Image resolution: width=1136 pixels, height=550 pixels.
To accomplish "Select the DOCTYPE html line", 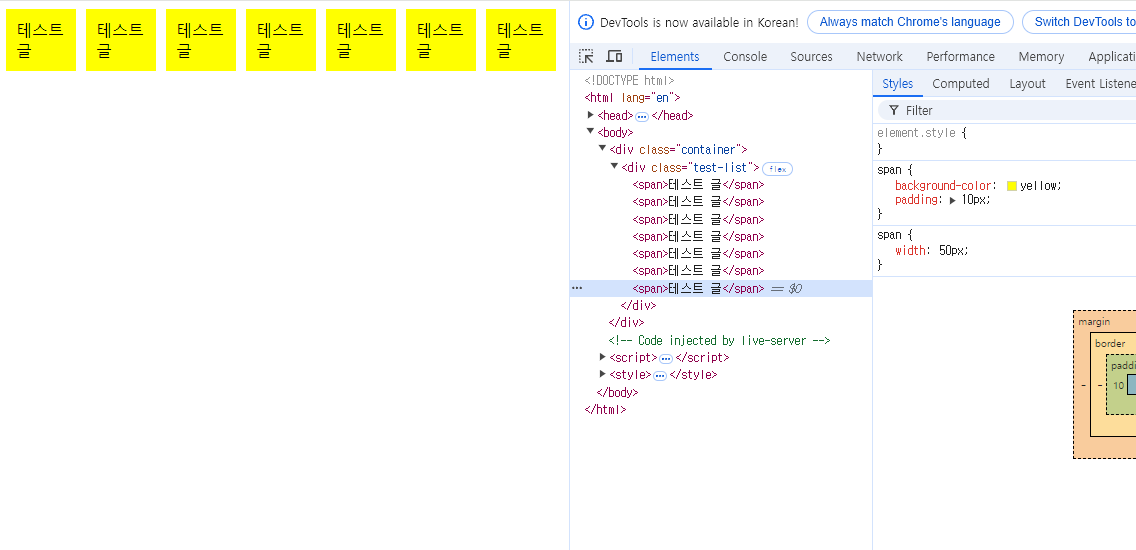I will point(629,80).
